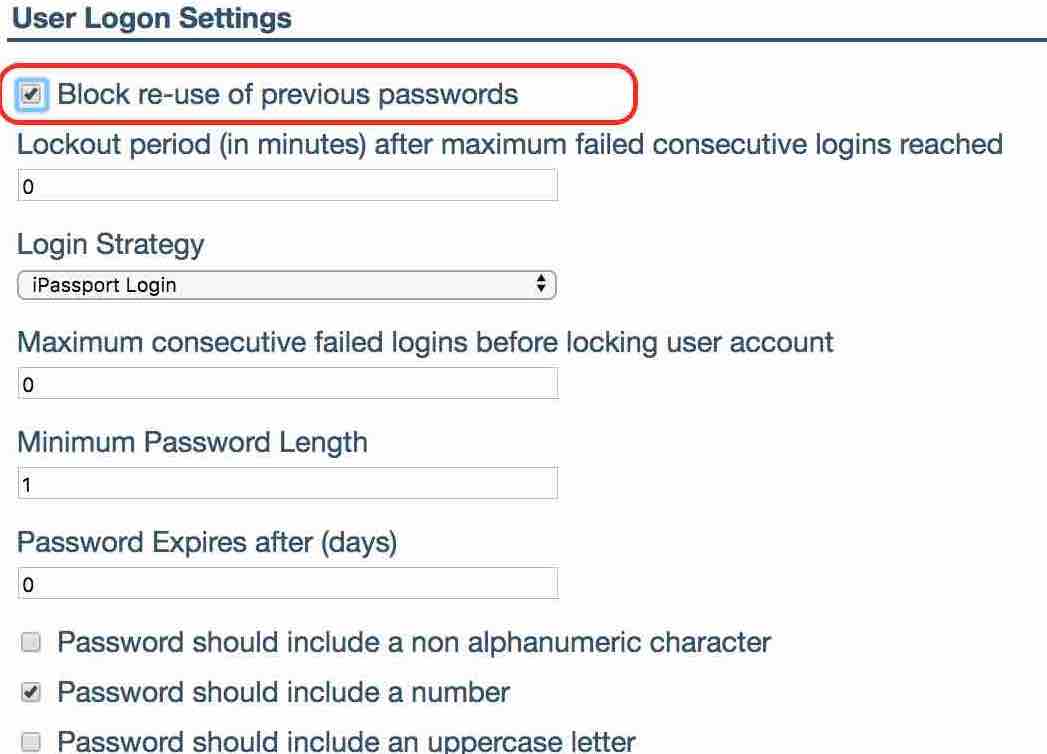Viewport: 1047px width, 754px height.
Task: Click into the Password Expires after field
Action: click(x=287, y=583)
